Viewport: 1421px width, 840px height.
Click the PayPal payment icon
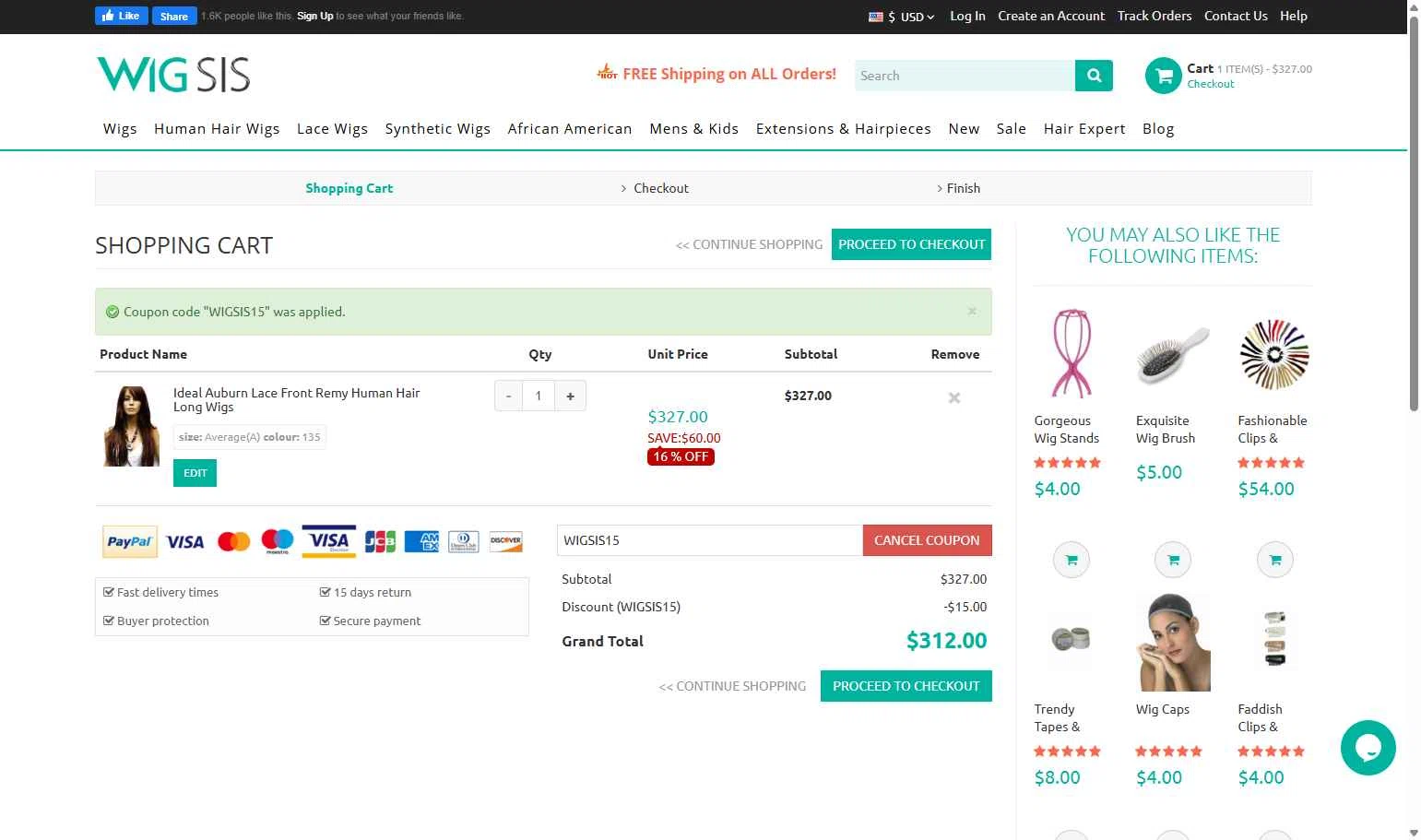pos(129,542)
